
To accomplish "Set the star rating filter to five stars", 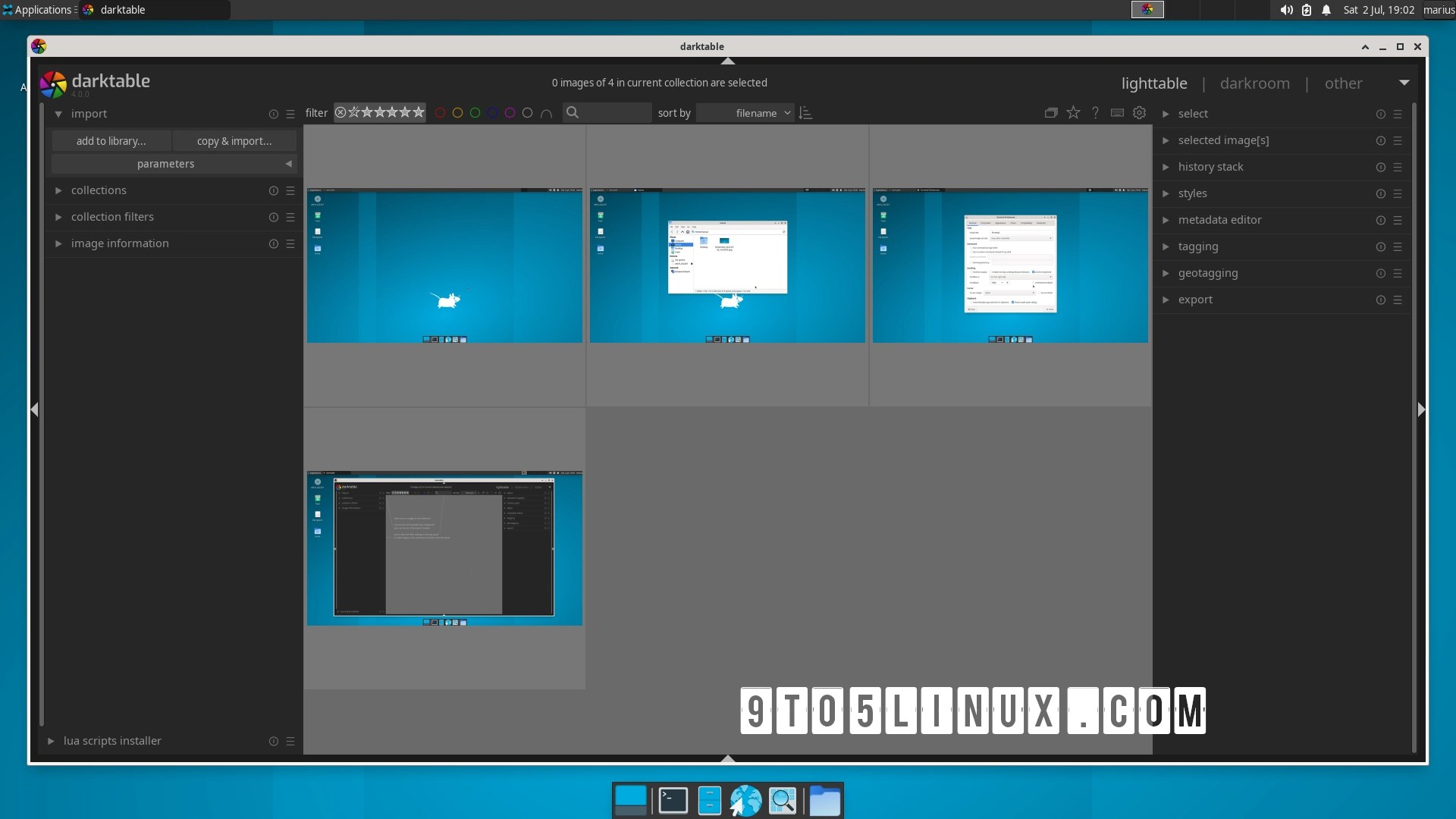I will (x=419, y=112).
